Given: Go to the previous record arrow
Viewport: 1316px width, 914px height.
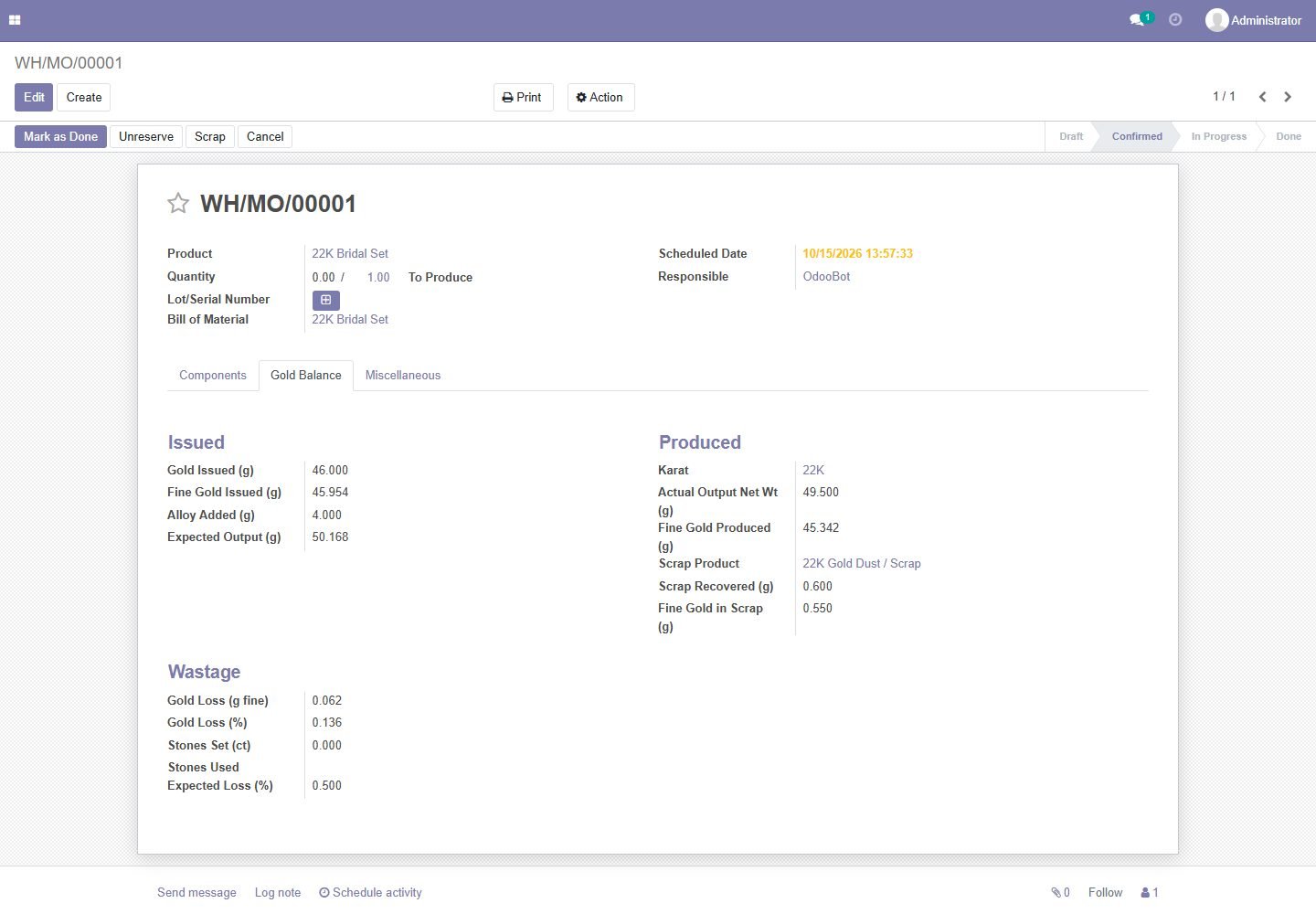Looking at the screenshot, I should (x=1262, y=97).
